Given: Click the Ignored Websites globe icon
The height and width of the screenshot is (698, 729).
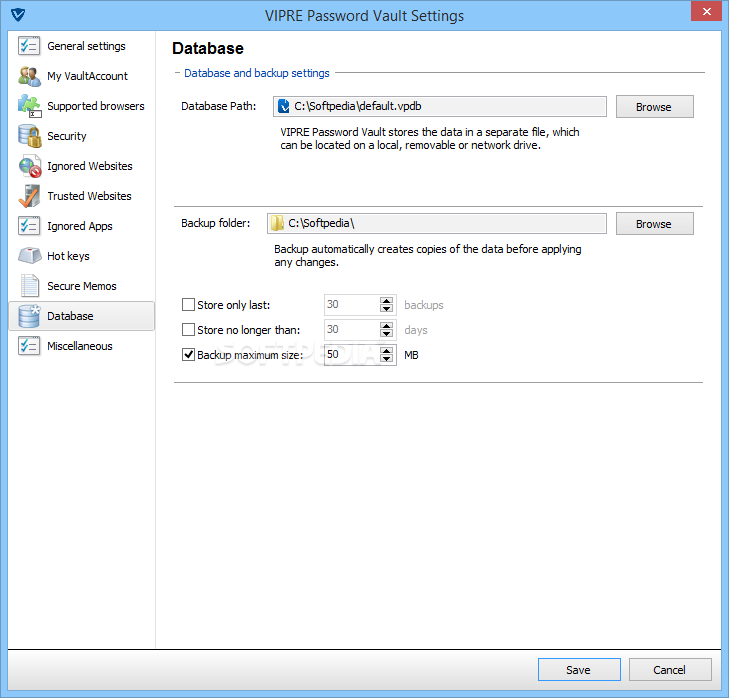Looking at the screenshot, I should pos(30,166).
